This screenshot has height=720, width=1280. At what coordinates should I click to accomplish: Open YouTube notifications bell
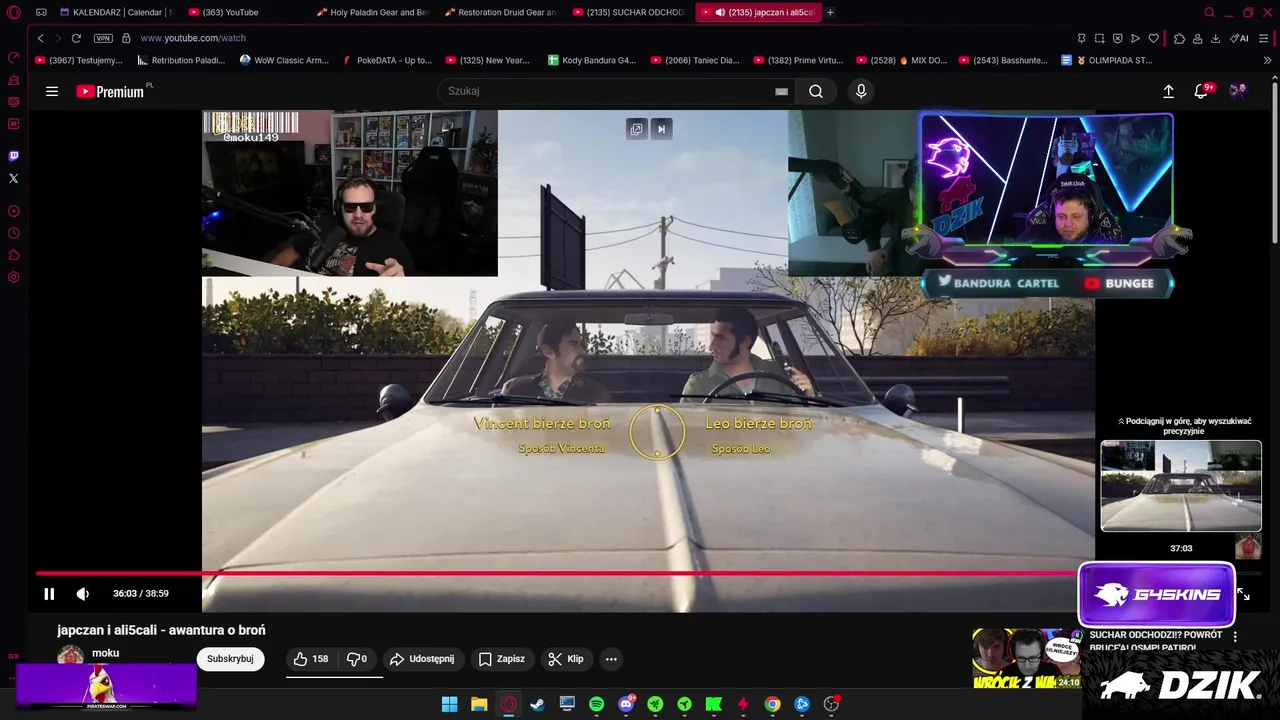(1201, 91)
